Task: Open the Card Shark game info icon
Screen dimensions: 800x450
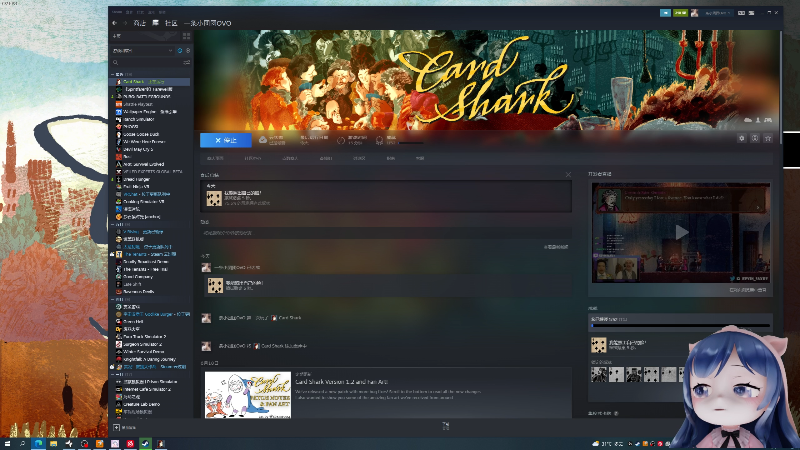Action: tap(755, 138)
